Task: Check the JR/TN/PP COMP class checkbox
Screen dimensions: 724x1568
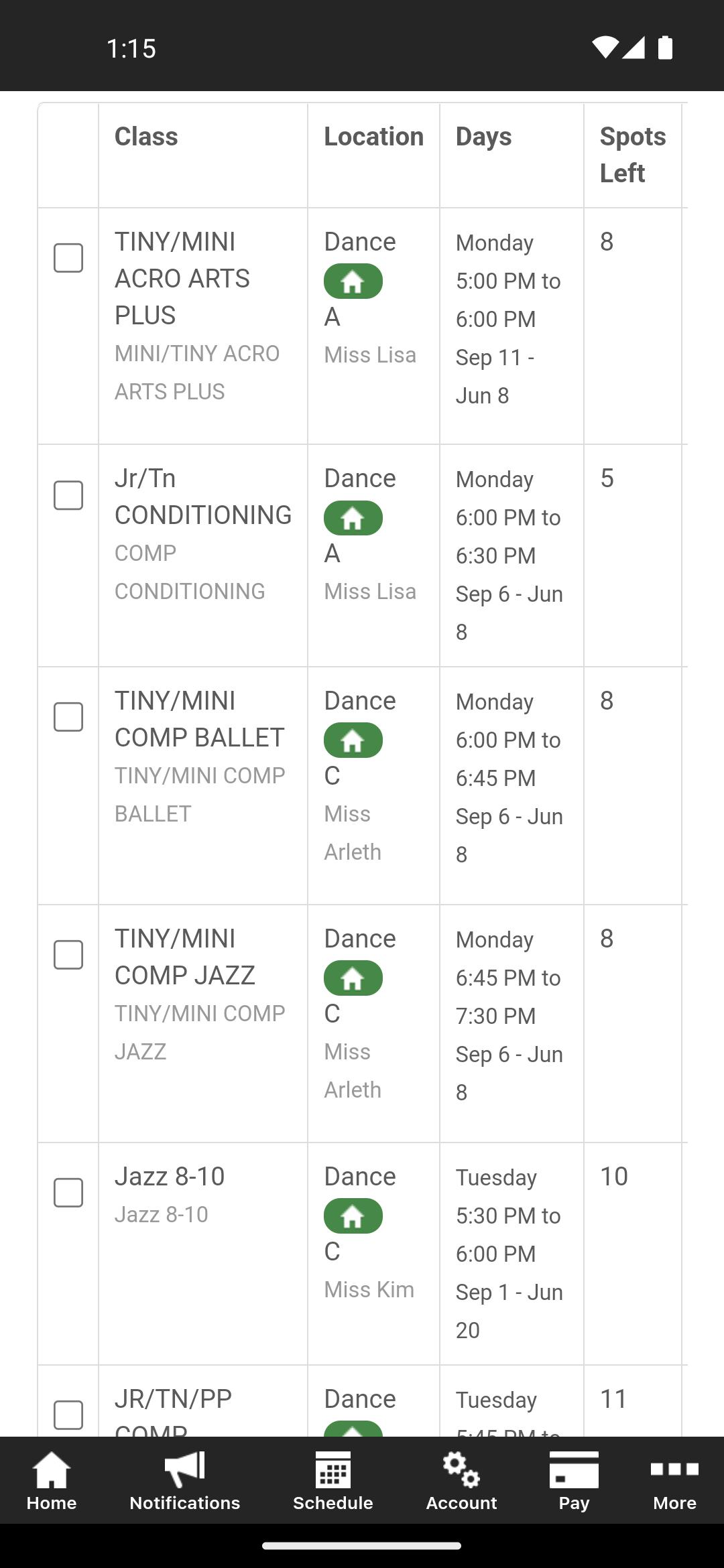Action: (68, 1415)
